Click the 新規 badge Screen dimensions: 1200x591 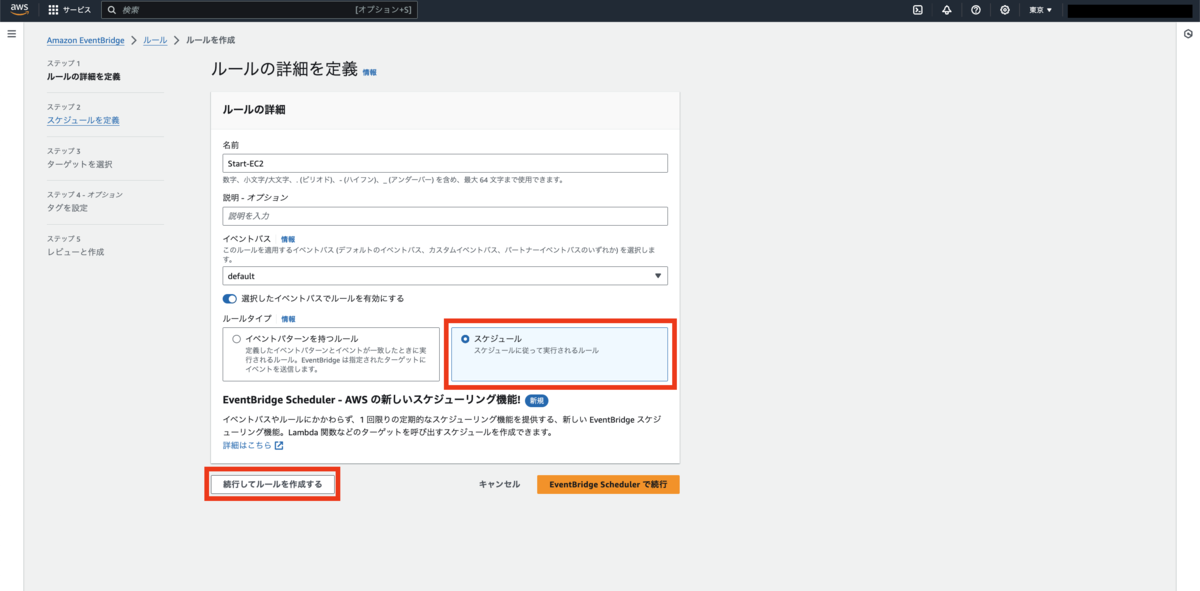point(537,400)
